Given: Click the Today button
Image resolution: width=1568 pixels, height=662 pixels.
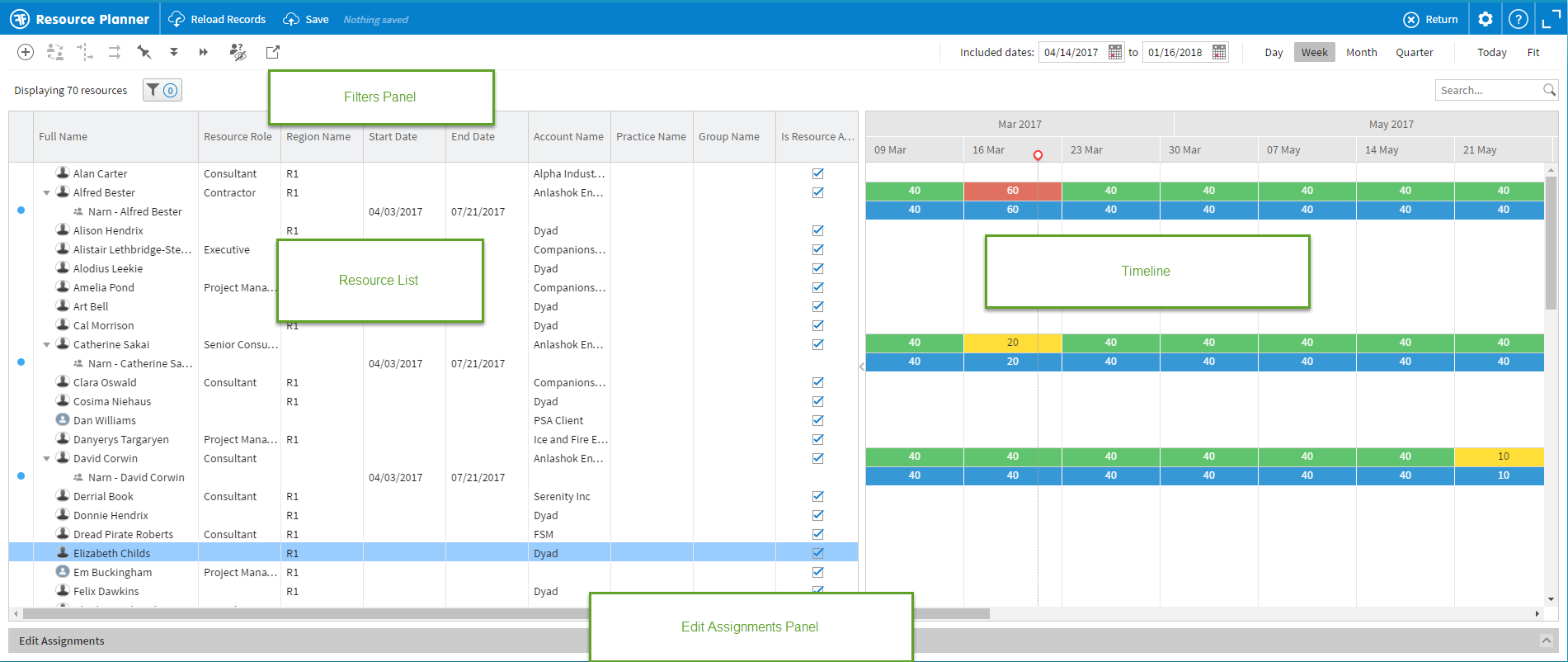Looking at the screenshot, I should (1491, 52).
